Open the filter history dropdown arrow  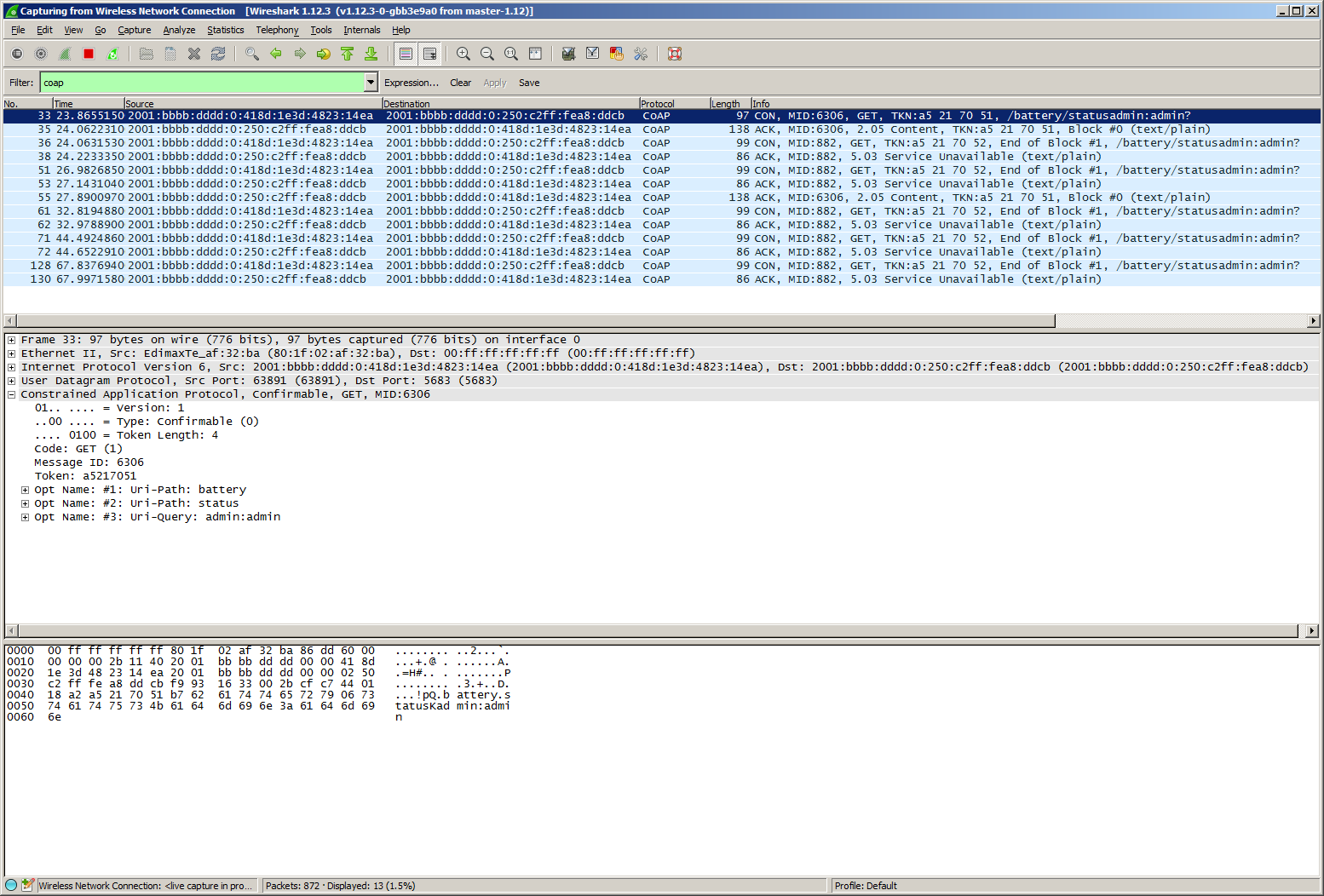[371, 83]
